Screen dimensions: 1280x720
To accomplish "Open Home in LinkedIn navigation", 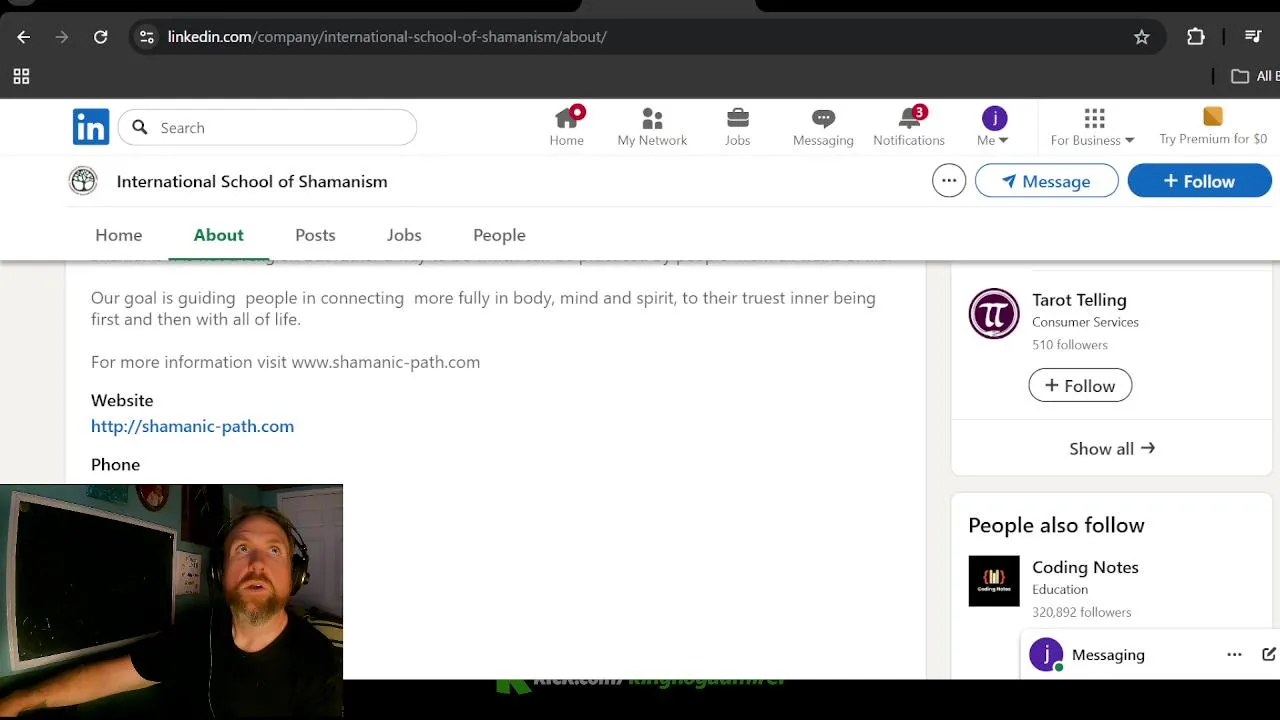I will pos(566,127).
